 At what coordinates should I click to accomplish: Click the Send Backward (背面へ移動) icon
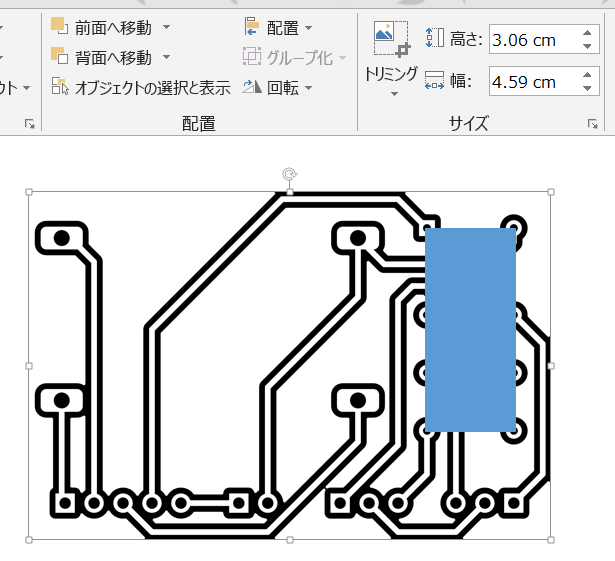59,56
